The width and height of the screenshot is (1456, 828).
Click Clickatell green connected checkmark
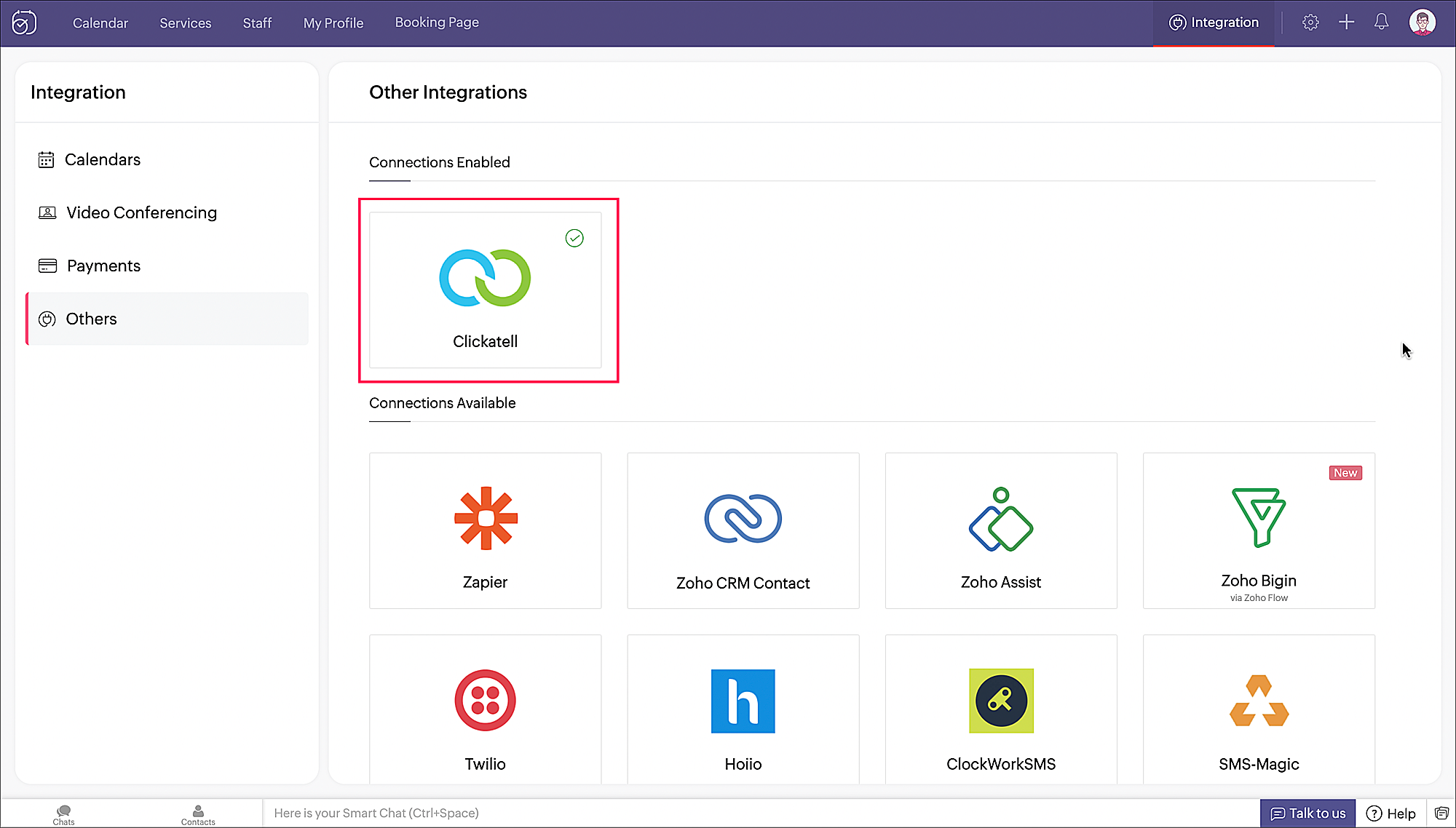(x=574, y=238)
